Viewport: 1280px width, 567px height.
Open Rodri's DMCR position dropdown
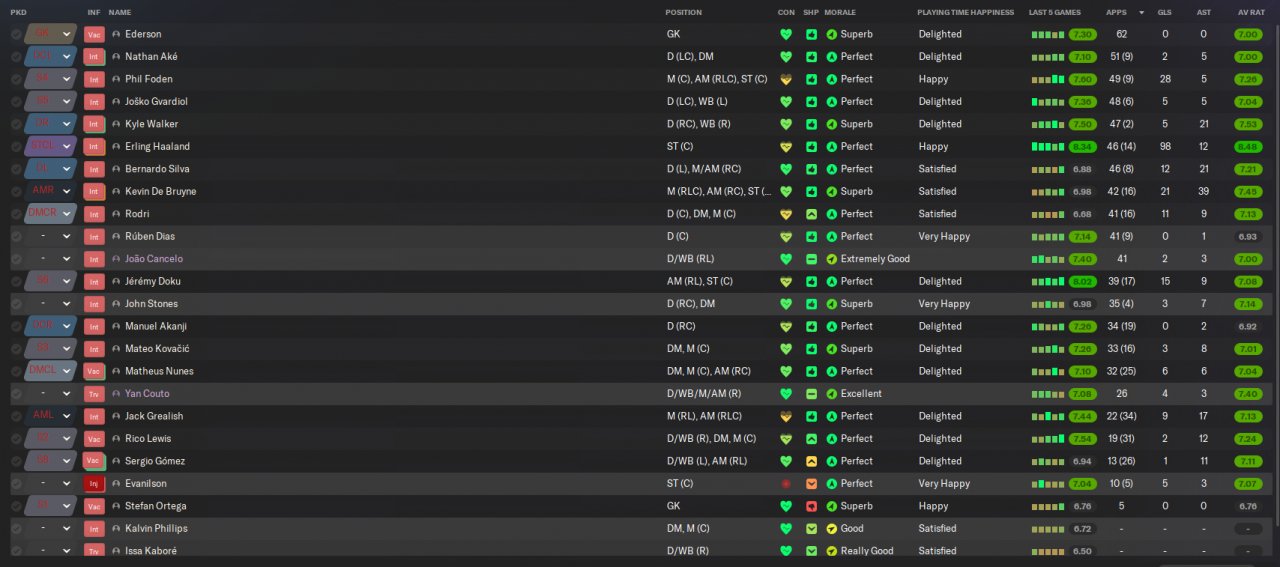[52, 214]
